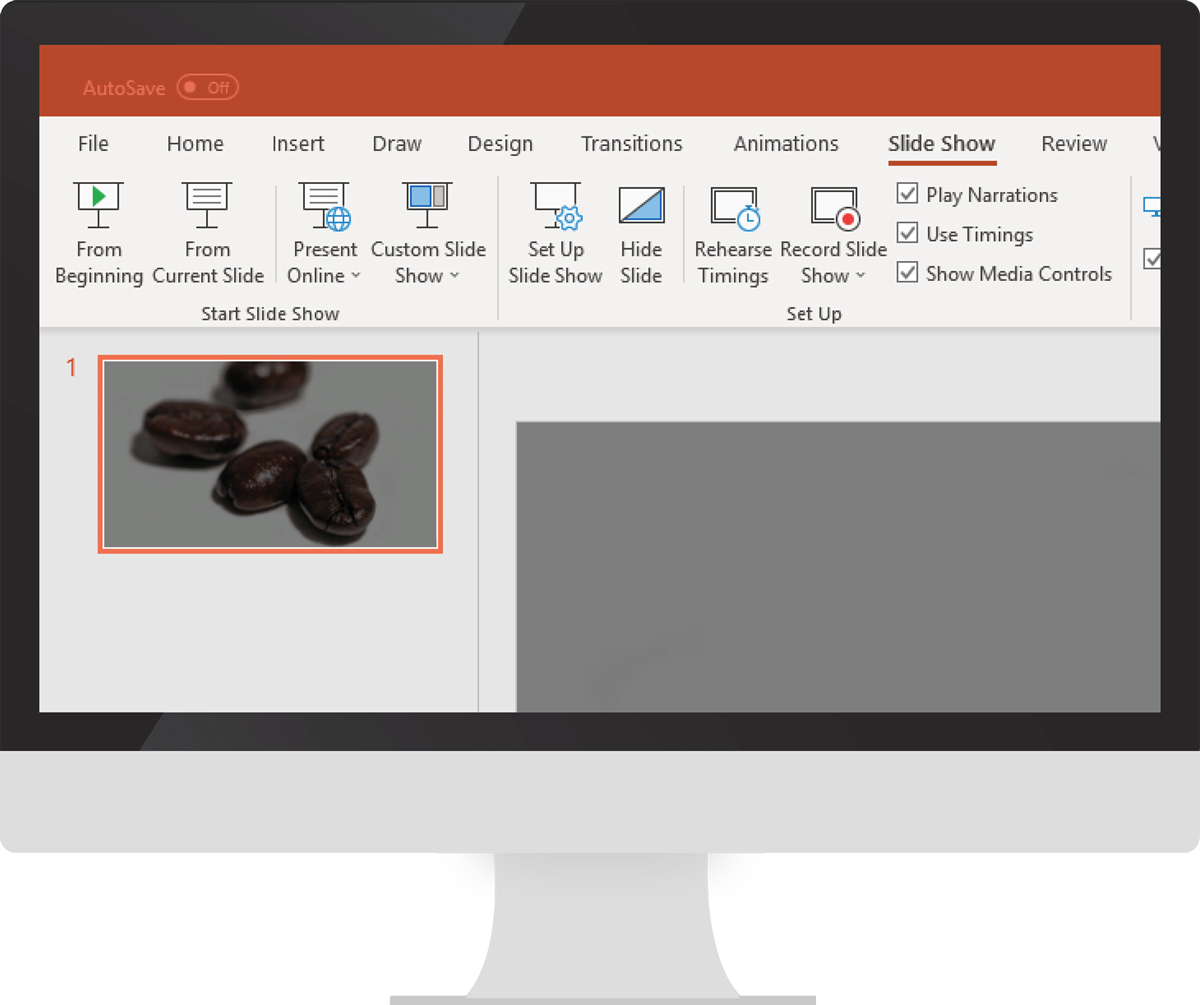This screenshot has height=1005, width=1200.
Task: Uncheck Show Media Controls
Action: point(907,273)
